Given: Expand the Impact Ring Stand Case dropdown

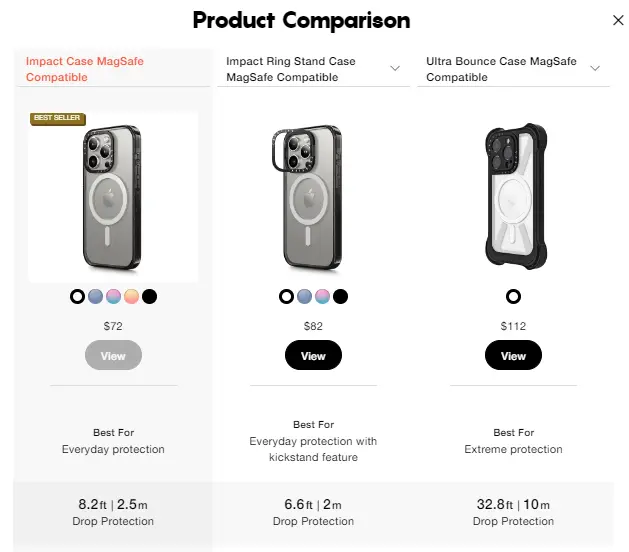Looking at the screenshot, I should click(395, 69).
